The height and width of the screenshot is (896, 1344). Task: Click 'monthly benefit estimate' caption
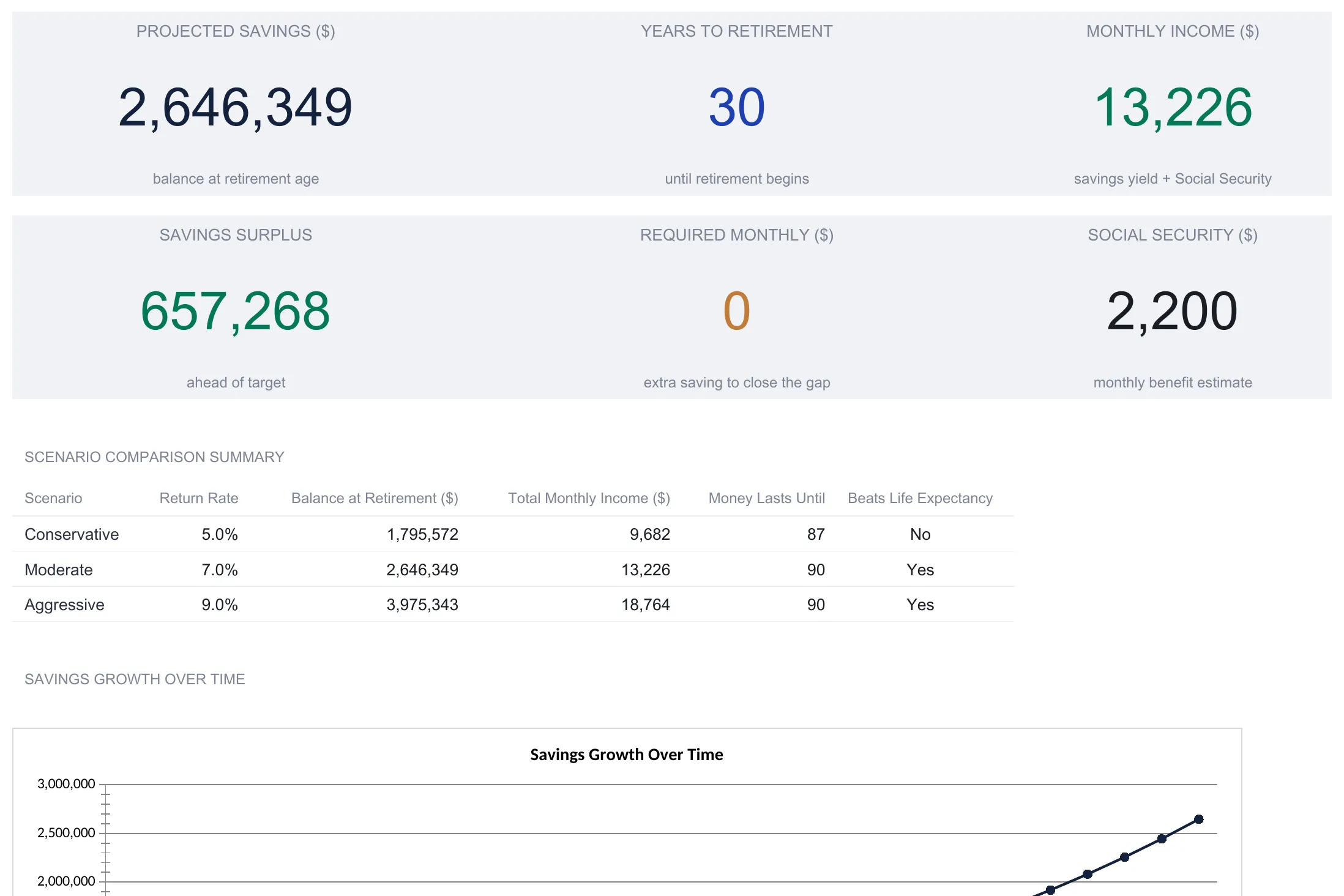[1173, 383]
